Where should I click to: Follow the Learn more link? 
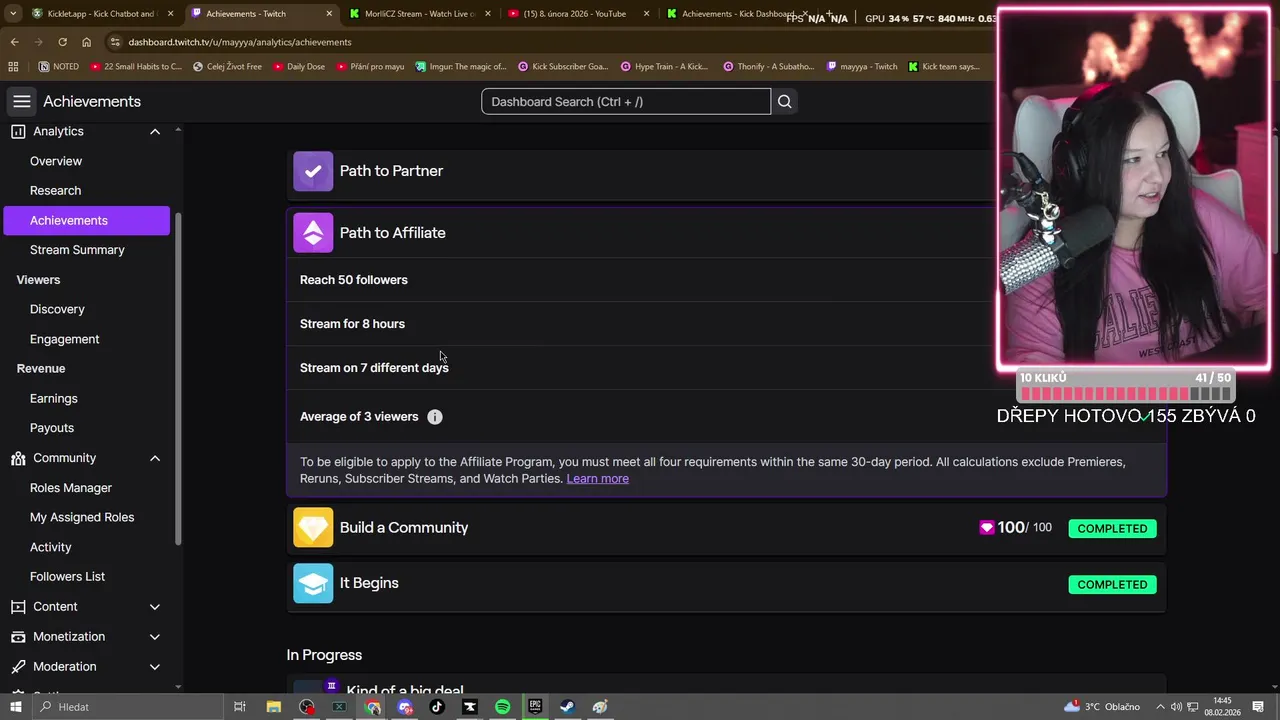point(598,479)
